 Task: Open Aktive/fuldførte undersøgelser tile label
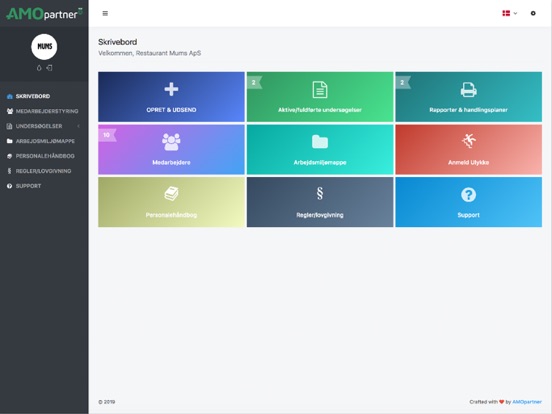pos(320,110)
